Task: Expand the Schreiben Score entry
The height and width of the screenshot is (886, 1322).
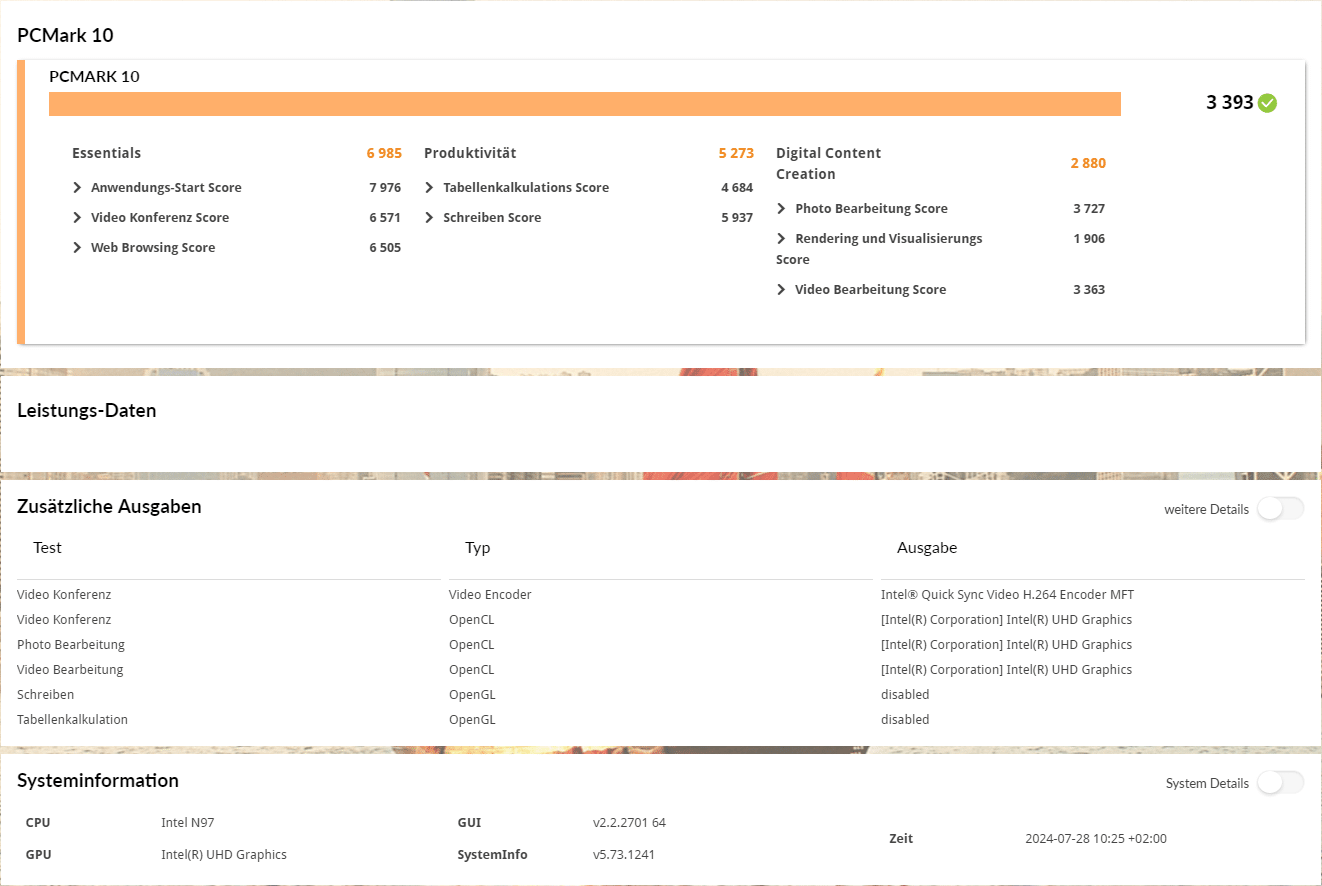Action: [430, 218]
